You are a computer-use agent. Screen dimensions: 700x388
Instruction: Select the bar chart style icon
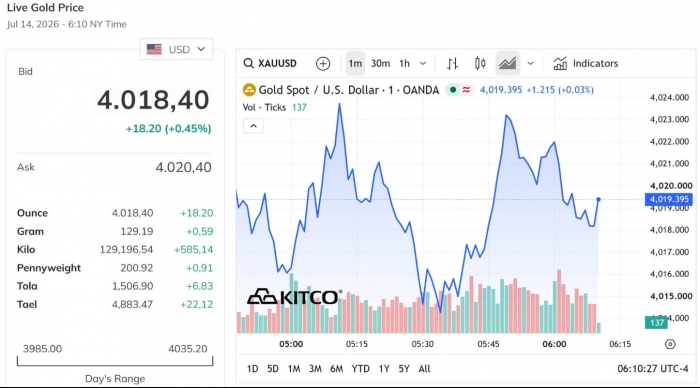click(452, 63)
